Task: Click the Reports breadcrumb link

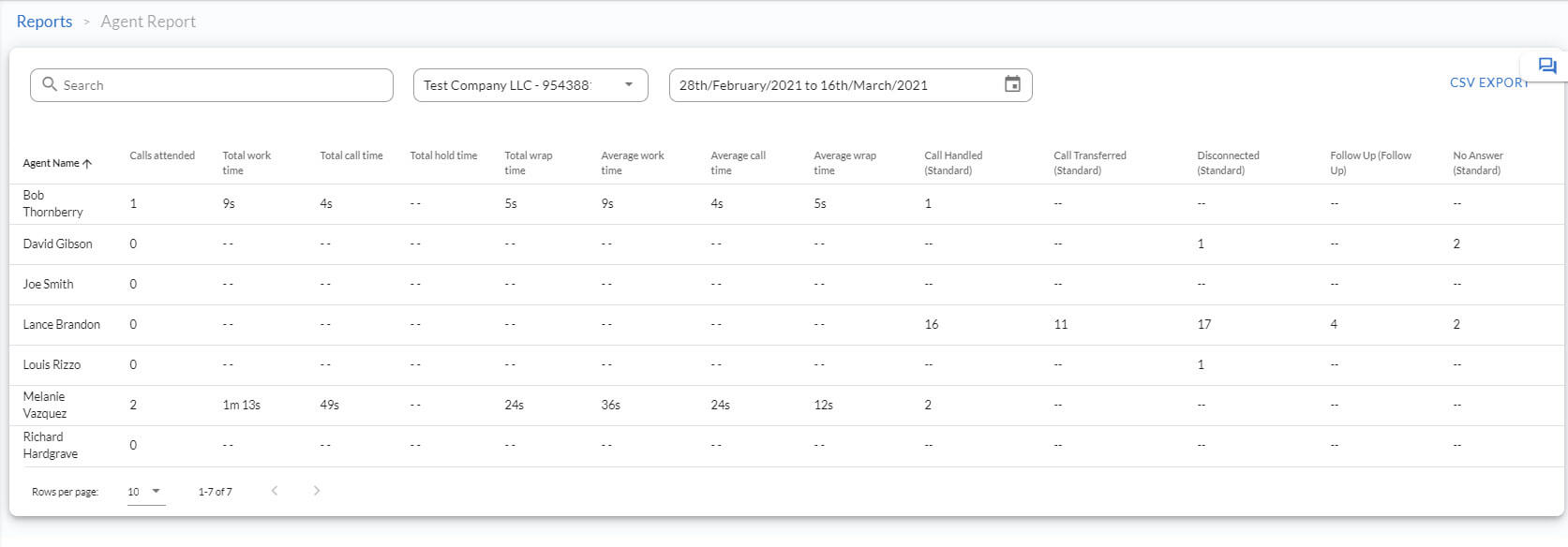Action: pos(44,22)
